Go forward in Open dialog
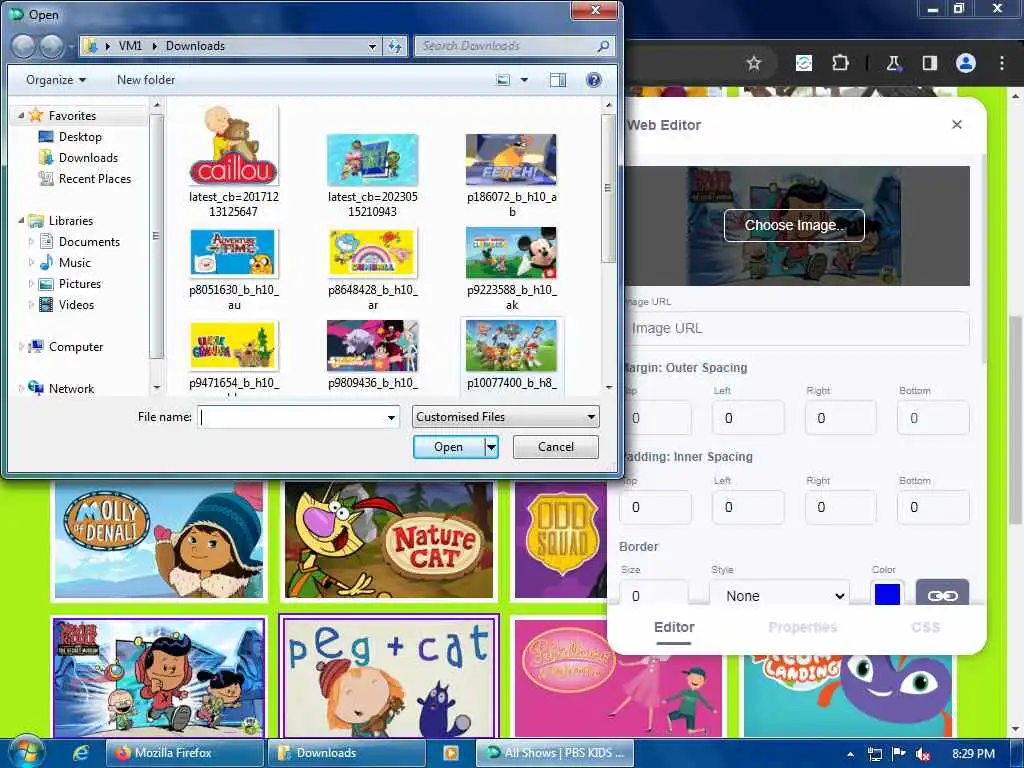The width and height of the screenshot is (1024, 768). tap(51, 46)
